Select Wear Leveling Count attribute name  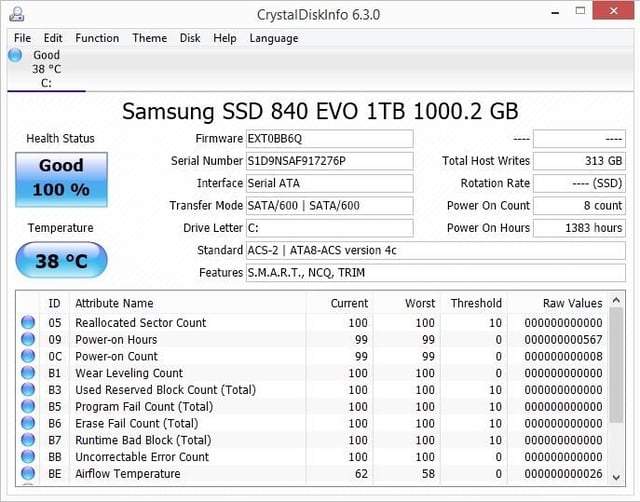[x=129, y=373]
